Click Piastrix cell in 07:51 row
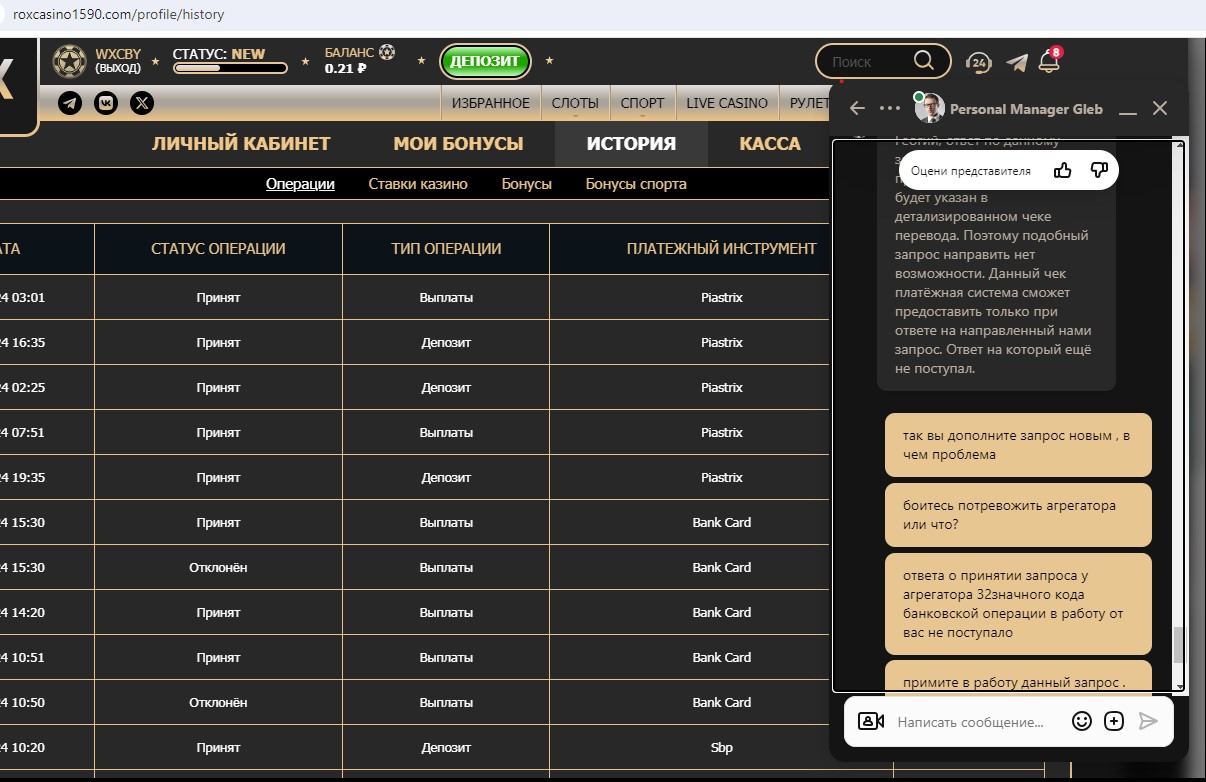1206x782 pixels. click(721, 432)
